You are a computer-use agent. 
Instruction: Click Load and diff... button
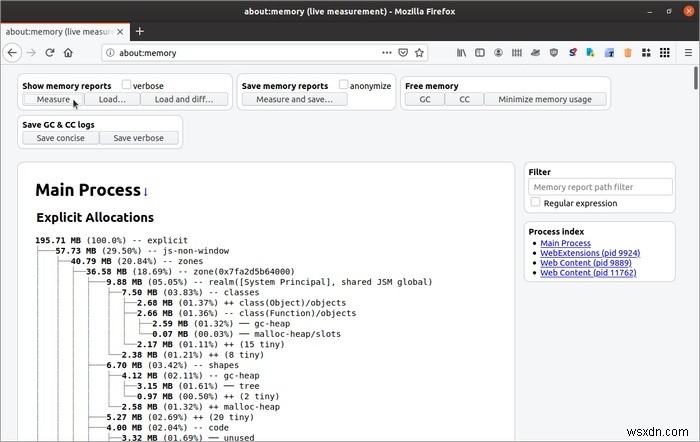[184, 99]
